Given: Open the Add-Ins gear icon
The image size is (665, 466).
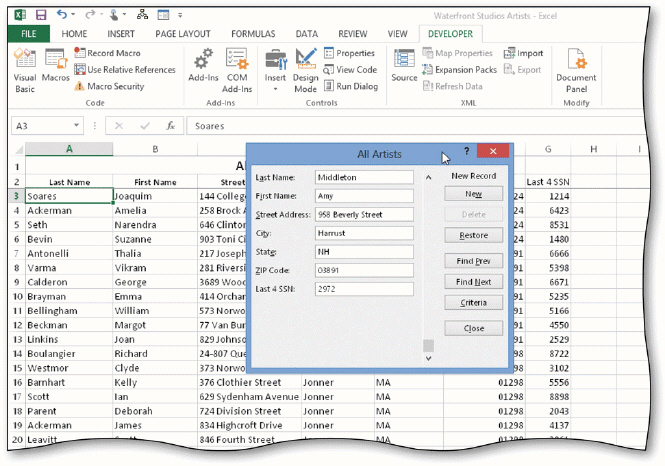Looking at the screenshot, I should (203, 65).
